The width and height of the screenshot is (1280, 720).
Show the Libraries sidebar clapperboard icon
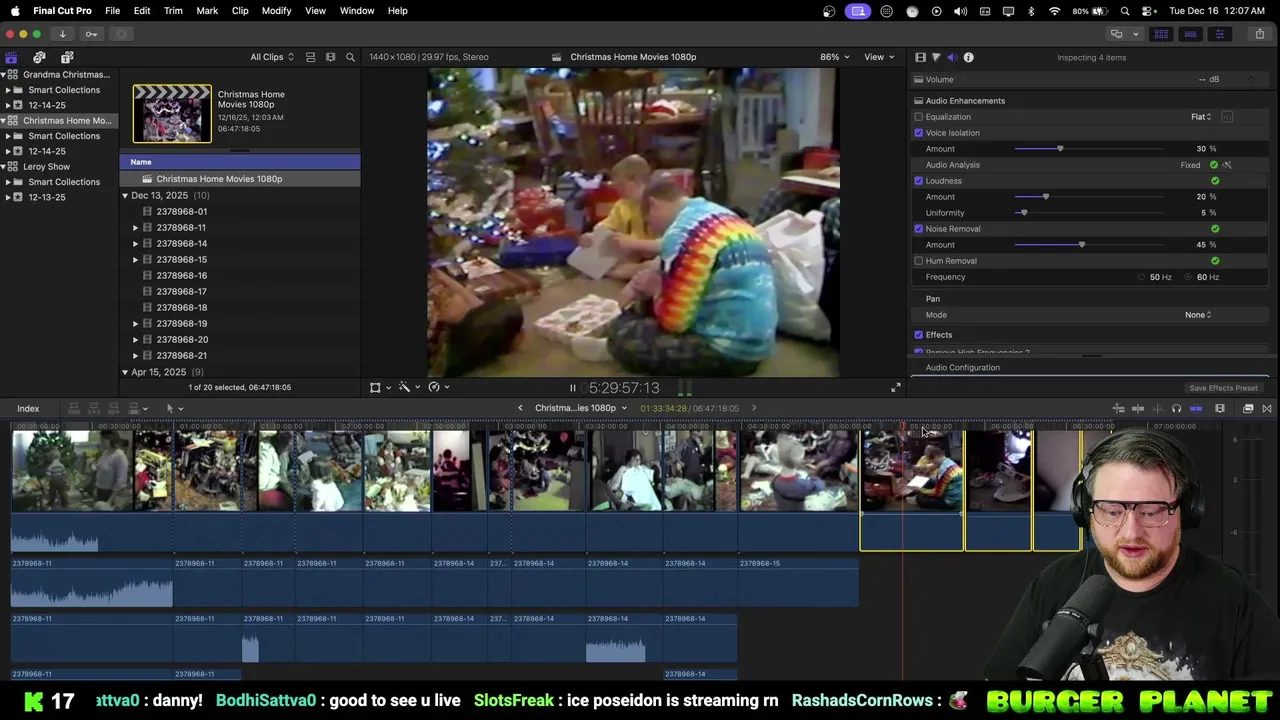(x=11, y=57)
